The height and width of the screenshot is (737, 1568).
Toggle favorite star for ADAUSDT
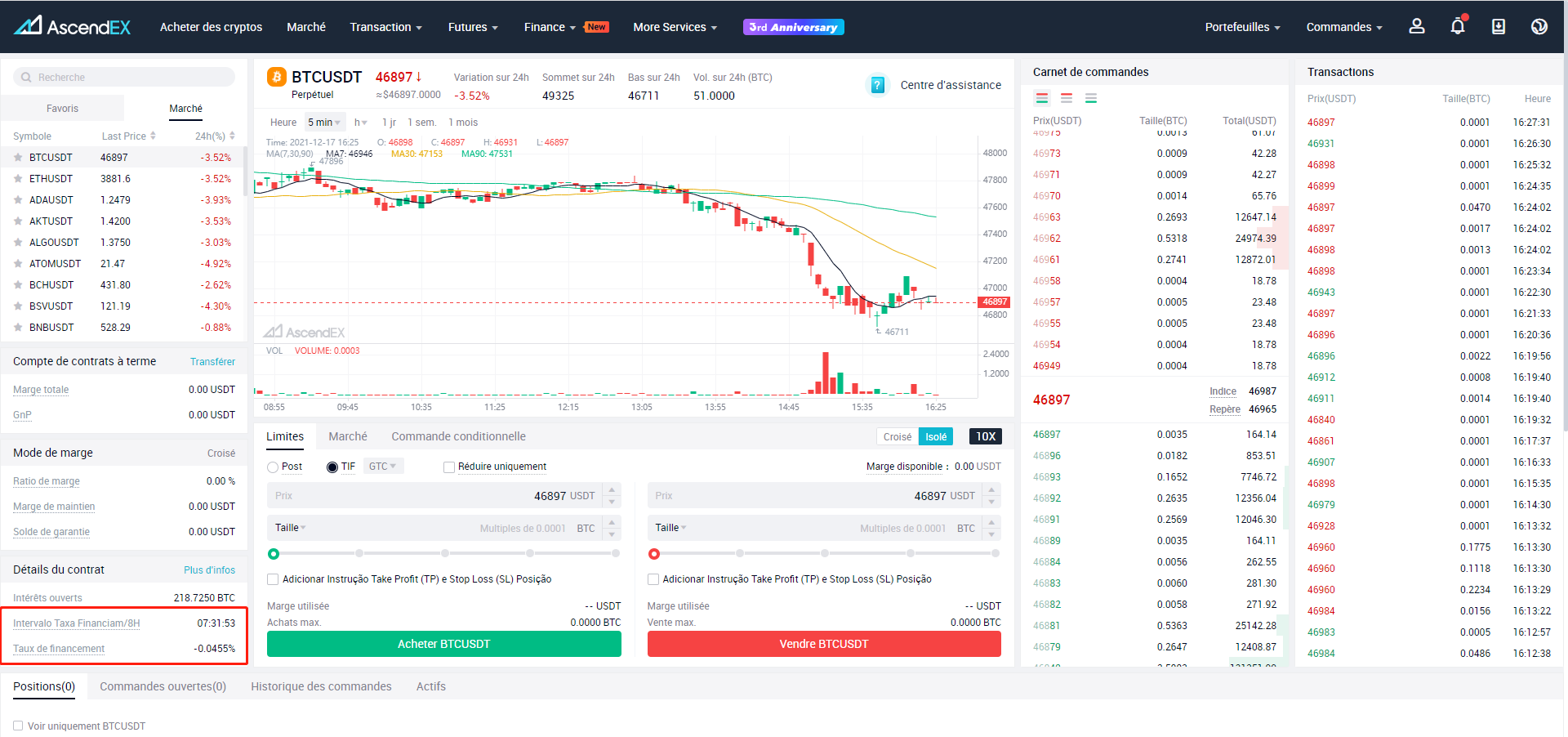(x=18, y=200)
